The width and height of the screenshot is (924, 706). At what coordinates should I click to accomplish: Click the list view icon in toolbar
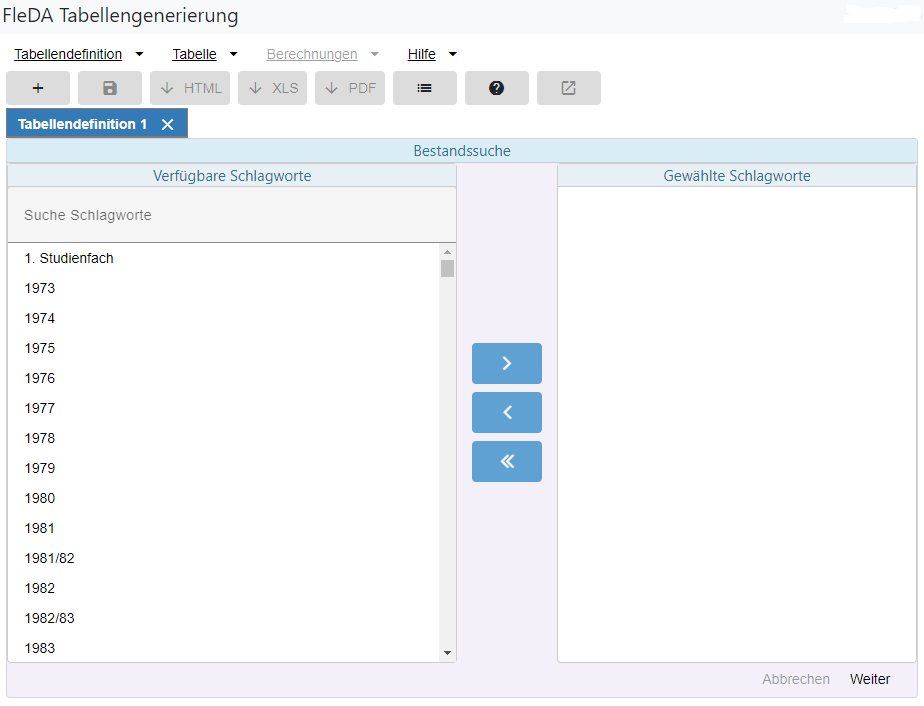tap(424, 88)
